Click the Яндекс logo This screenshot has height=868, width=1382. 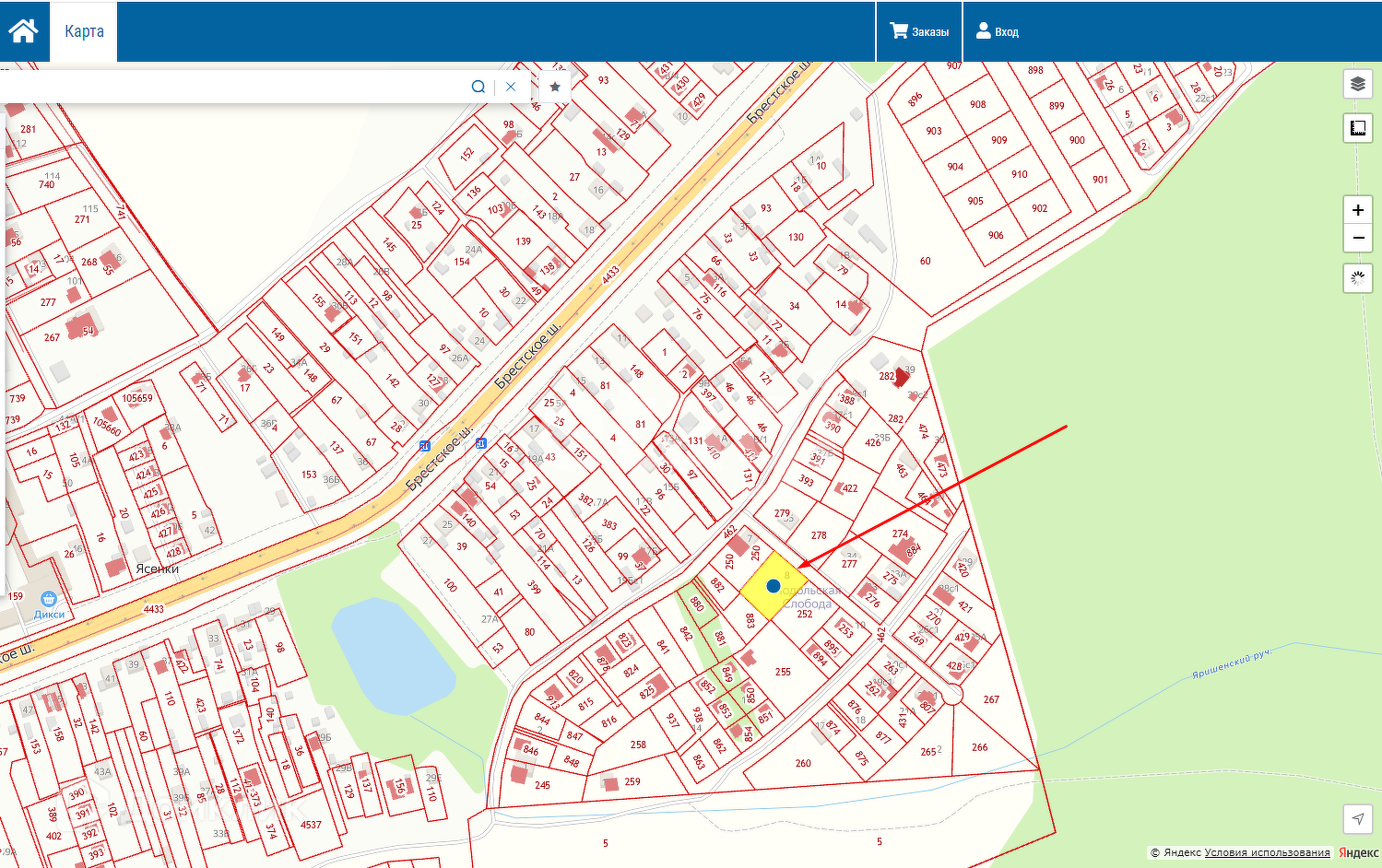1359,853
